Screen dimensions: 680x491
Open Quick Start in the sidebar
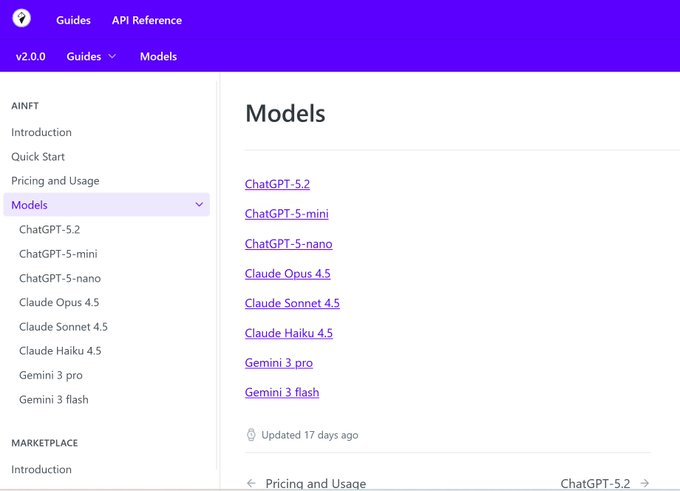point(38,157)
